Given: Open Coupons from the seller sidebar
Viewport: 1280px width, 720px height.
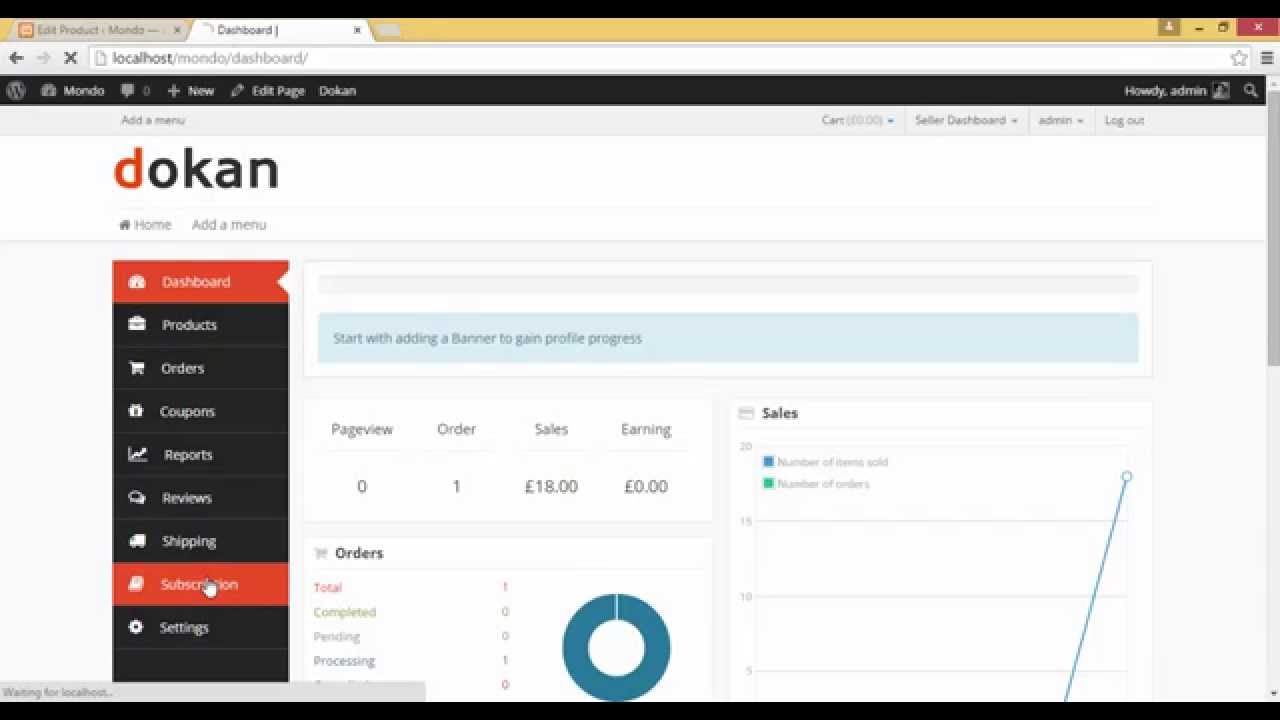Looking at the screenshot, I should click(x=201, y=411).
